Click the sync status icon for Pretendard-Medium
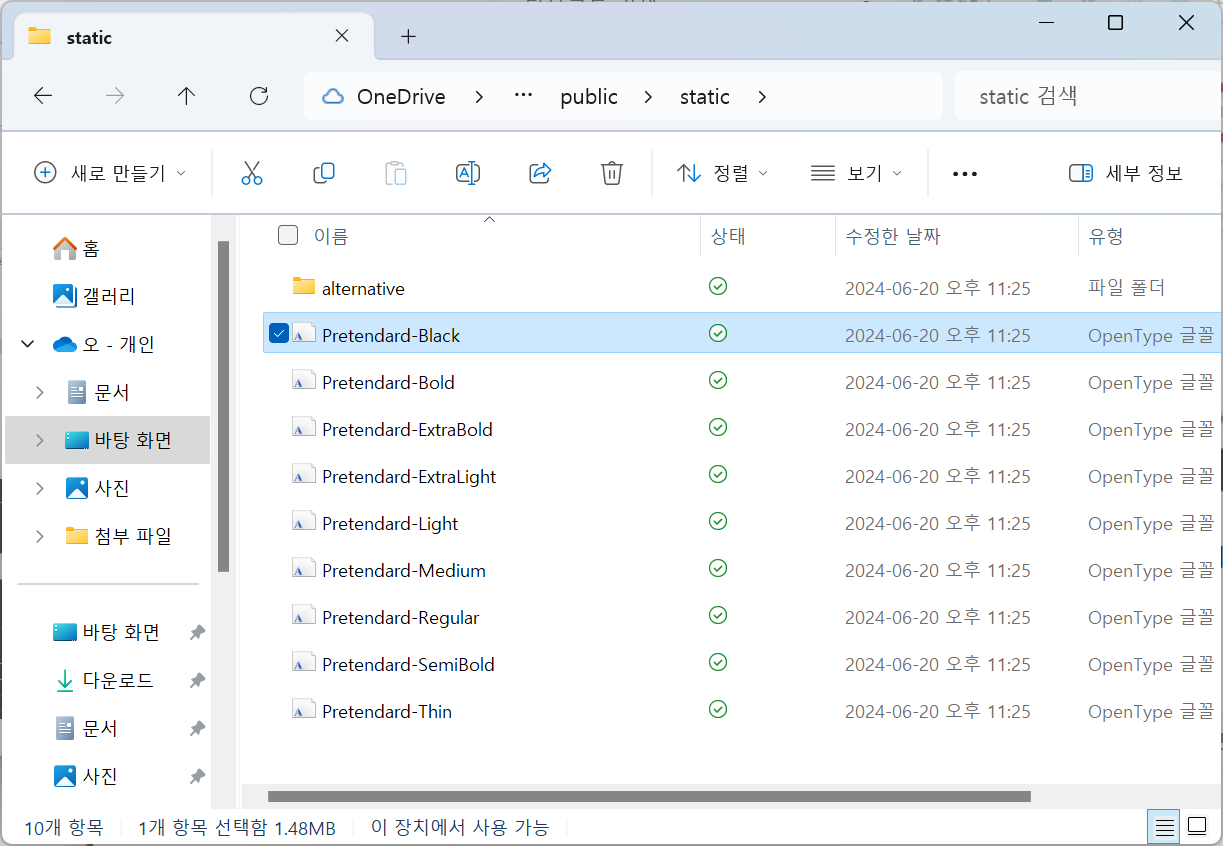 click(717, 568)
